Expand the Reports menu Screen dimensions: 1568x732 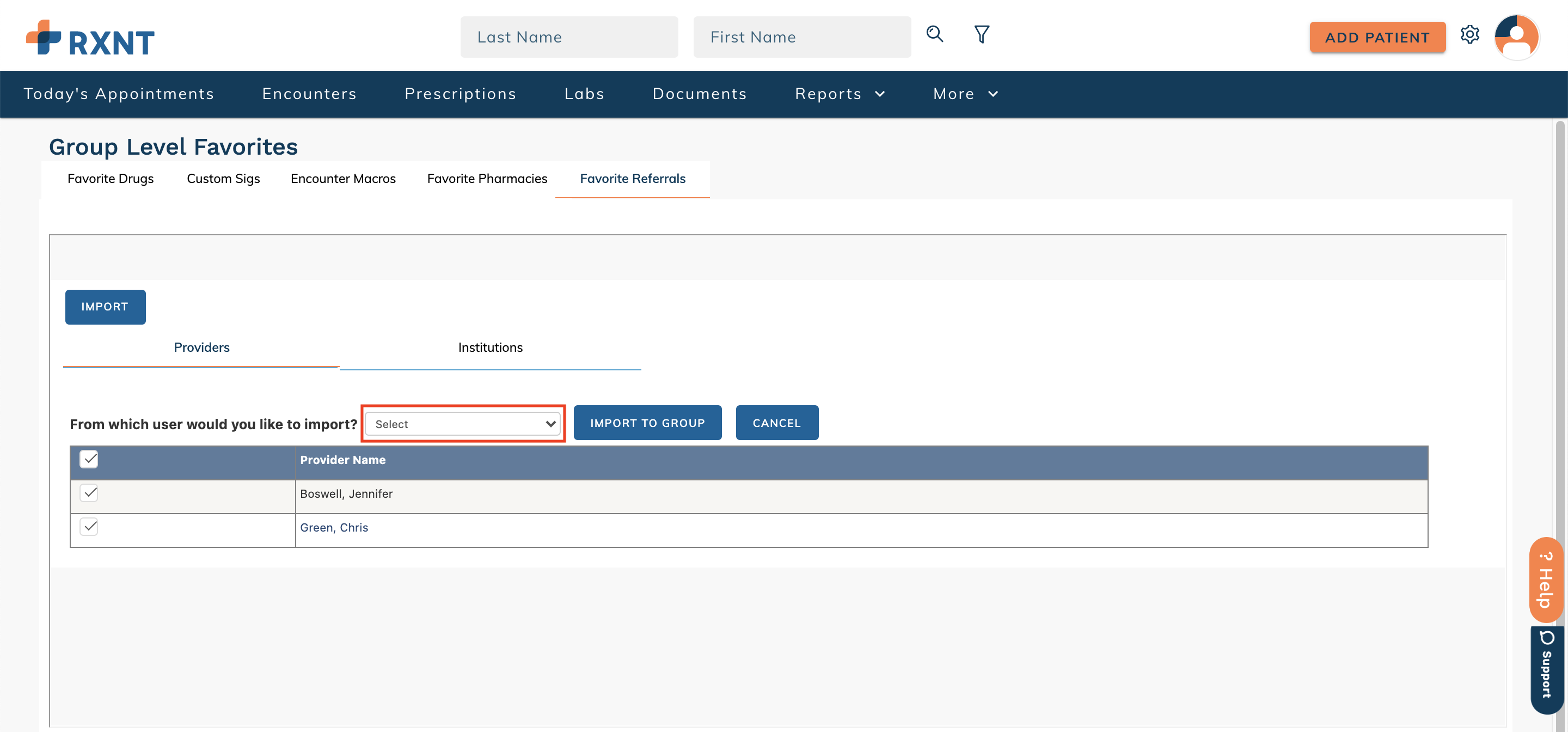coord(840,94)
